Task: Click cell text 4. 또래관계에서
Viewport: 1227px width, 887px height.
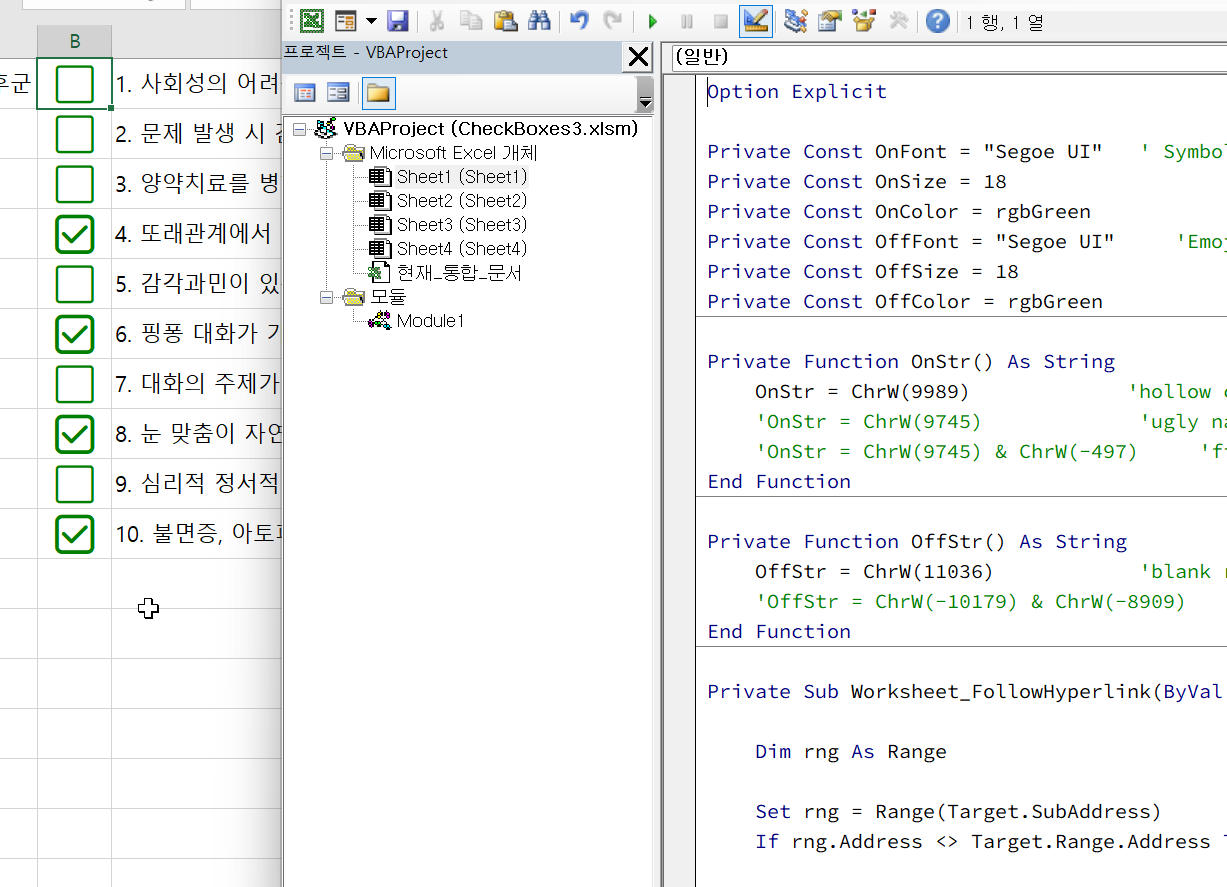Action: click(x=193, y=234)
